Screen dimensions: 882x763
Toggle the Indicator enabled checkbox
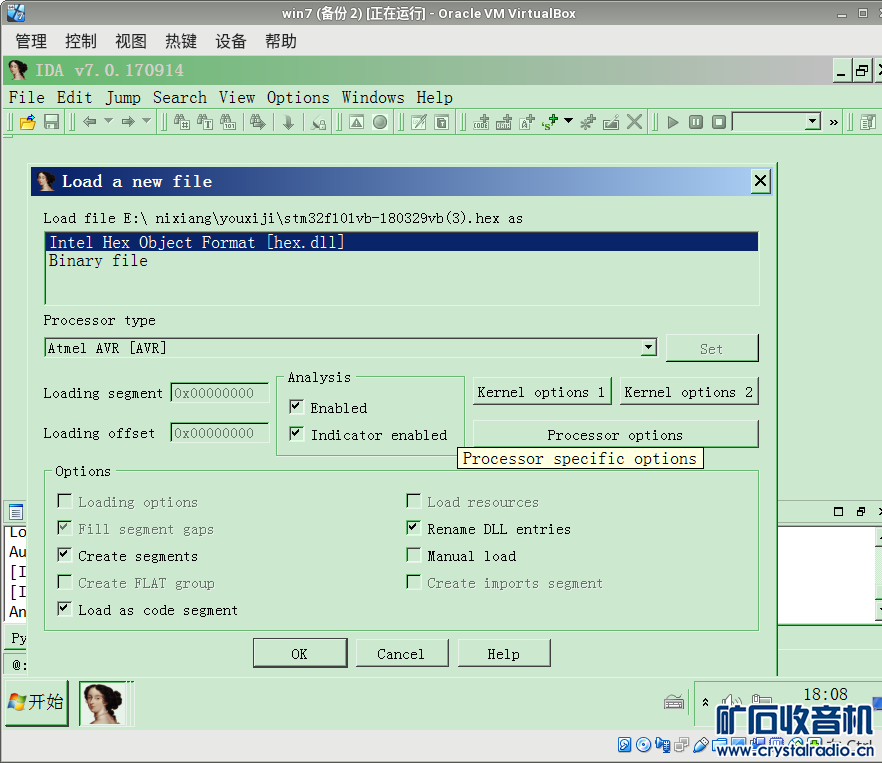tap(296, 433)
